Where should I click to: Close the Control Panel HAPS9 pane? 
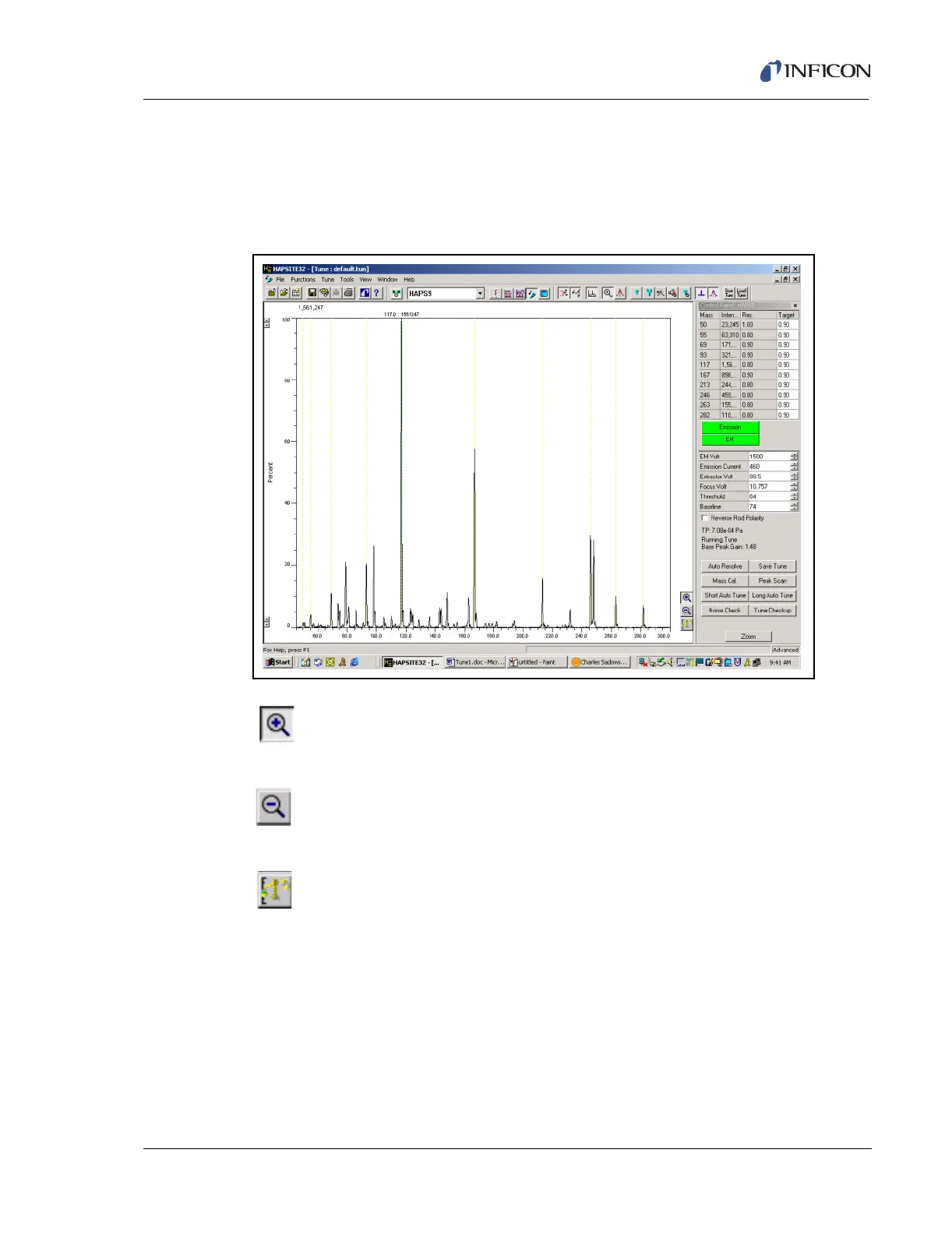(795, 305)
